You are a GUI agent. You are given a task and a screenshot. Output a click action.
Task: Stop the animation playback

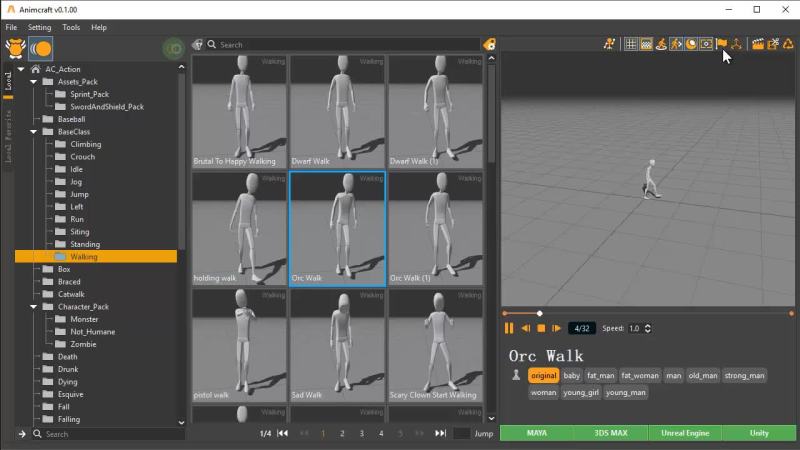point(541,329)
